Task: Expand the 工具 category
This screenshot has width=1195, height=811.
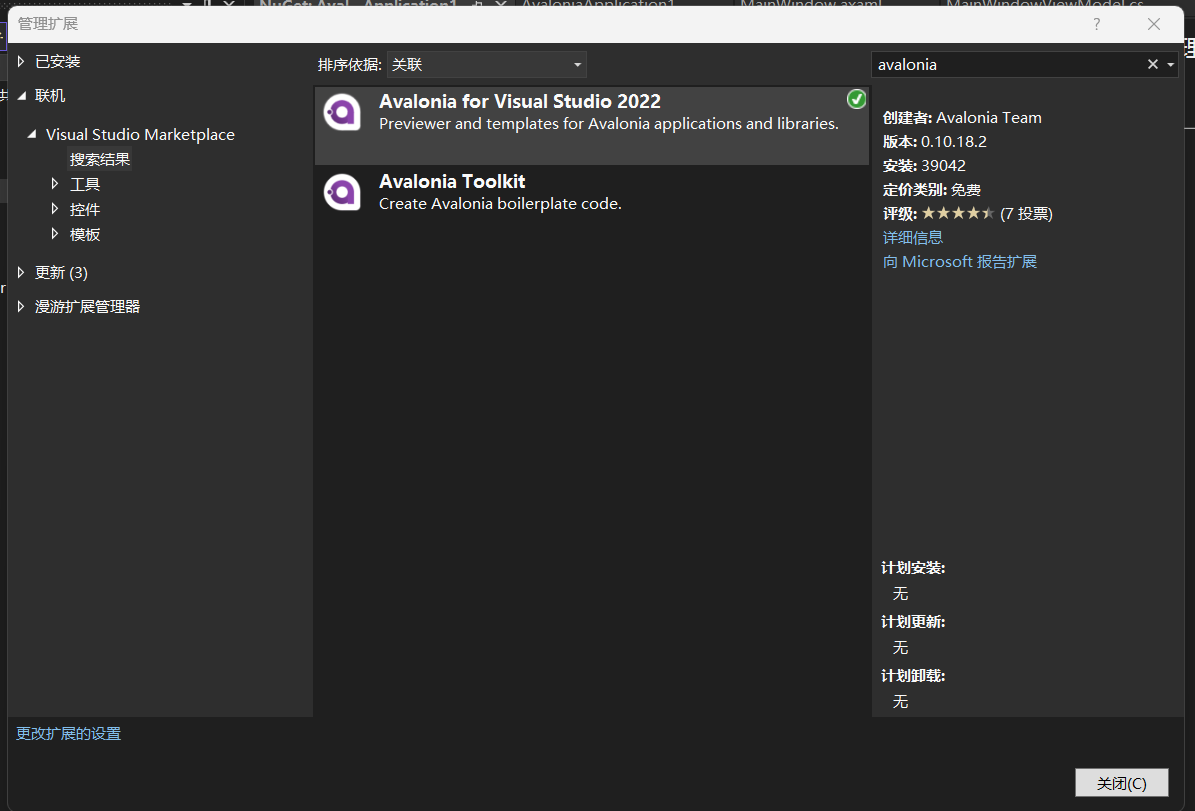Action: (55, 183)
